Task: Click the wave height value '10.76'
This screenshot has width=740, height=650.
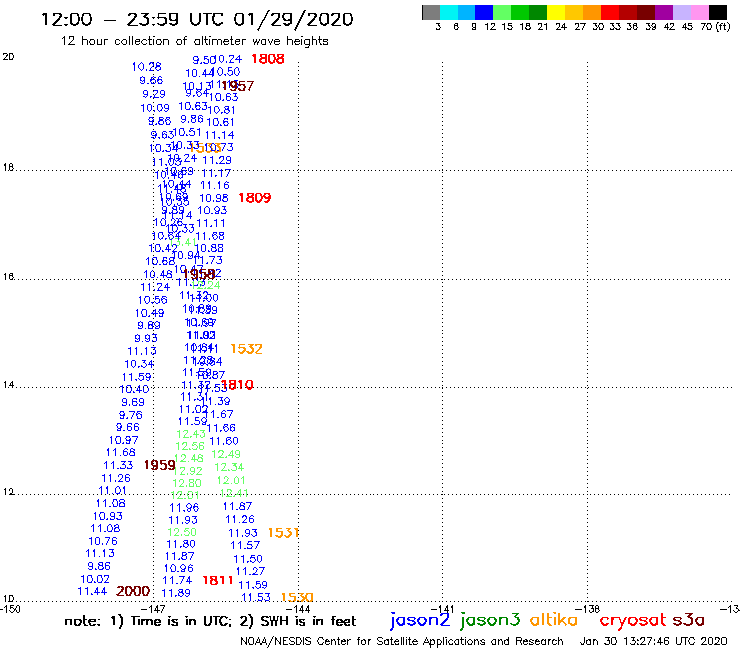Action: coord(103,541)
